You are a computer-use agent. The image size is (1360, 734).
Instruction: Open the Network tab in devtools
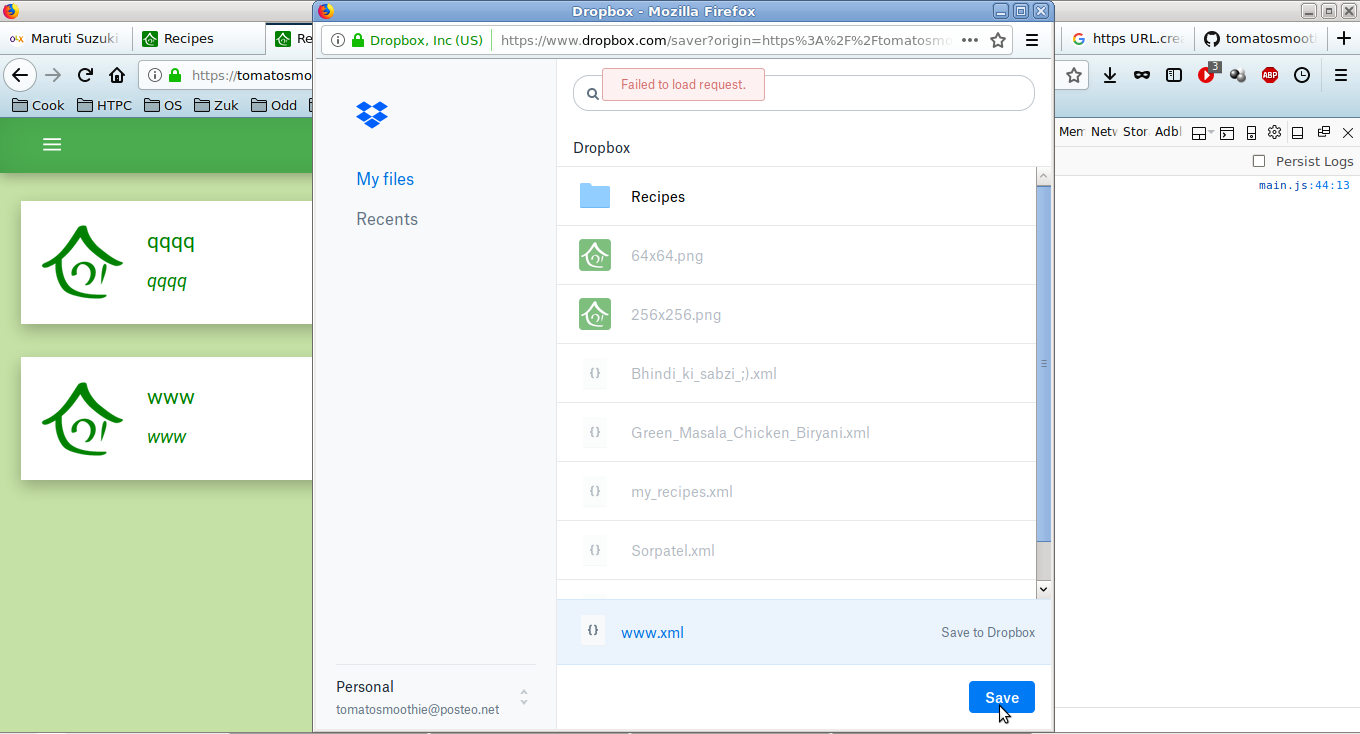(1103, 131)
